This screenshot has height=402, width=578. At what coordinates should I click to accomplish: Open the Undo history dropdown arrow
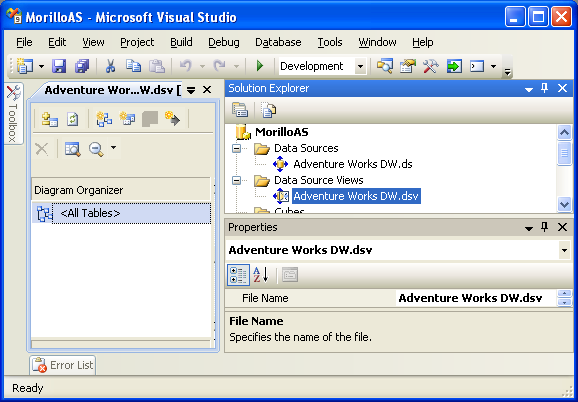point(202,67)
